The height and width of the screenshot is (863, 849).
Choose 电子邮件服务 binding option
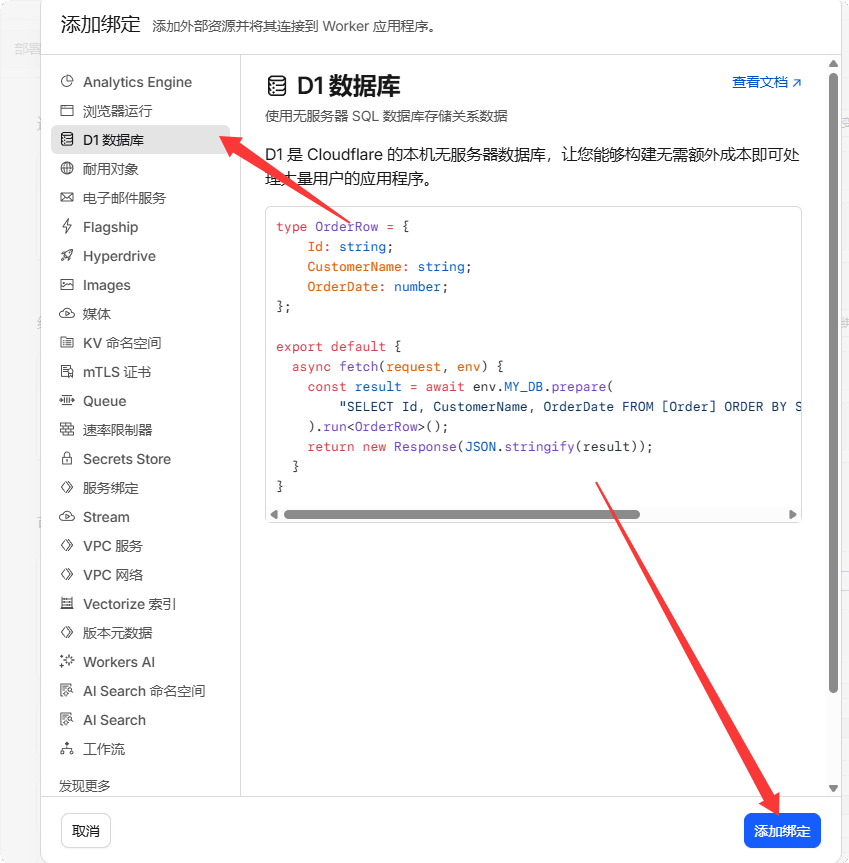click(140, 198)
